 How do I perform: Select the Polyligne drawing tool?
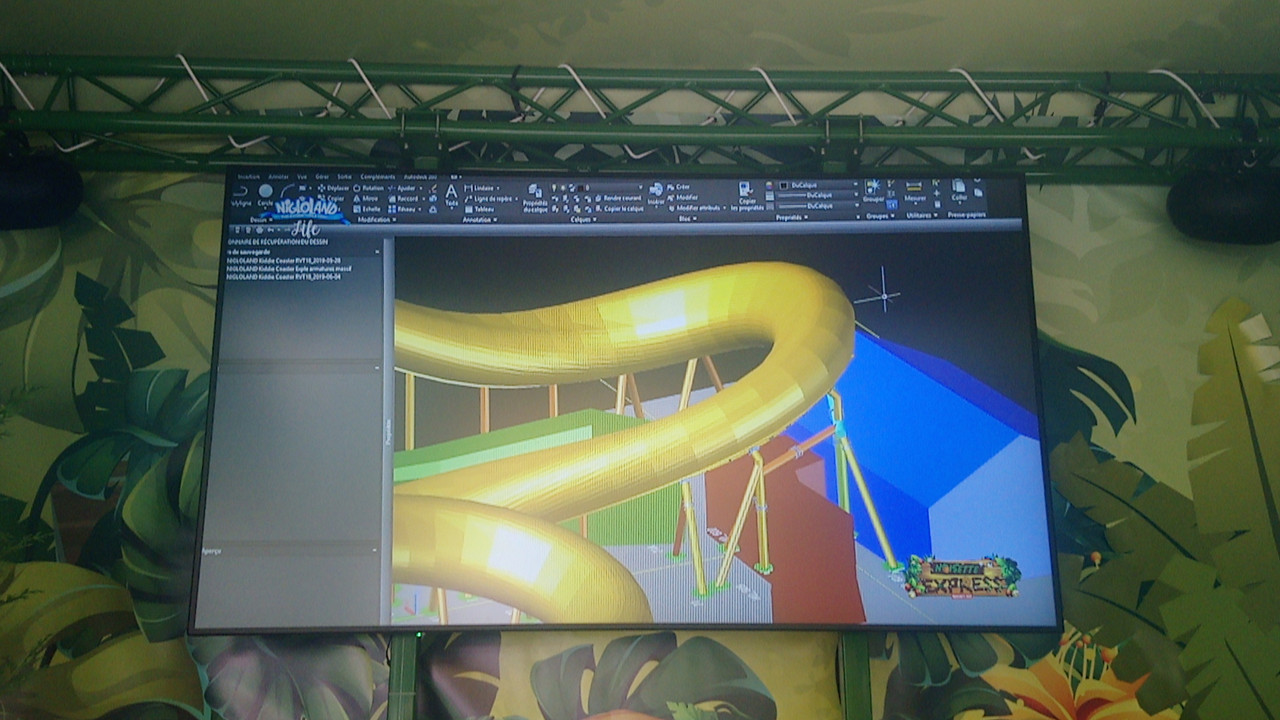(241, 196)
